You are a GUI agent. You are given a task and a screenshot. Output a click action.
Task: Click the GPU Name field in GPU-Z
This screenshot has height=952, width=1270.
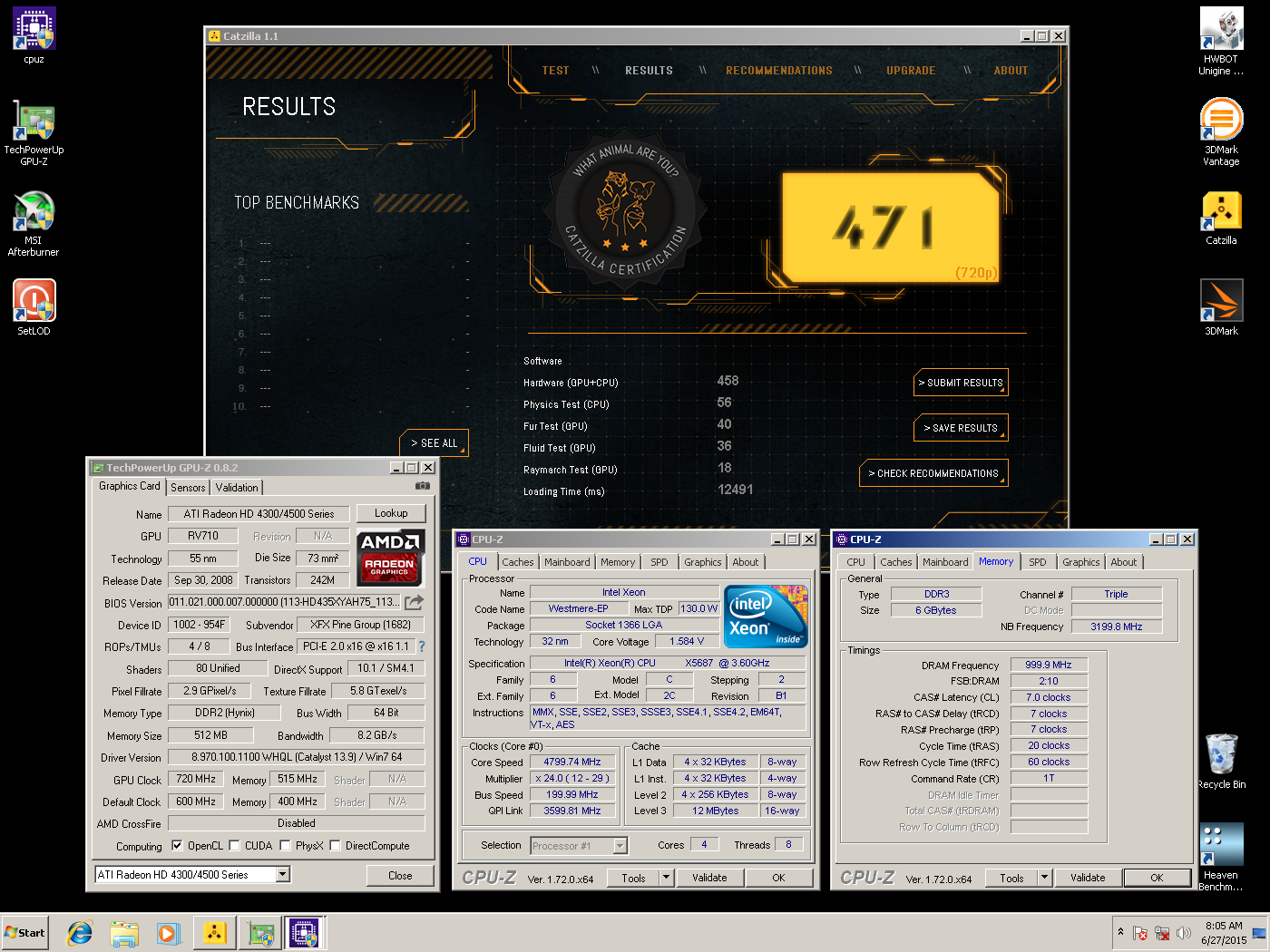(259, 514)
